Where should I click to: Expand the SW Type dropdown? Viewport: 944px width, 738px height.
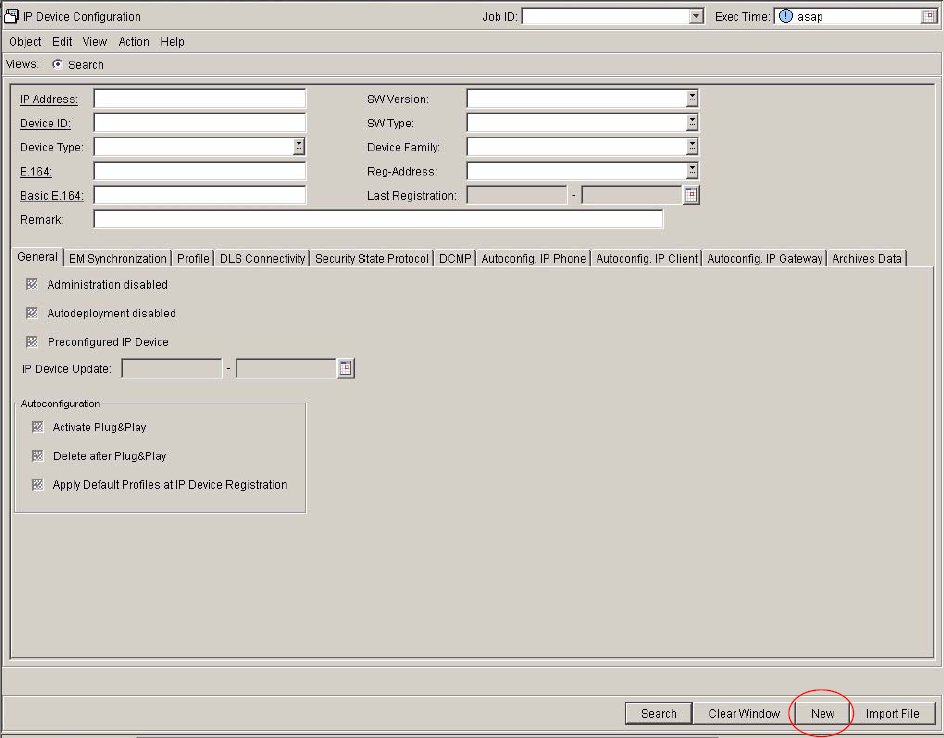pos(692,122)
